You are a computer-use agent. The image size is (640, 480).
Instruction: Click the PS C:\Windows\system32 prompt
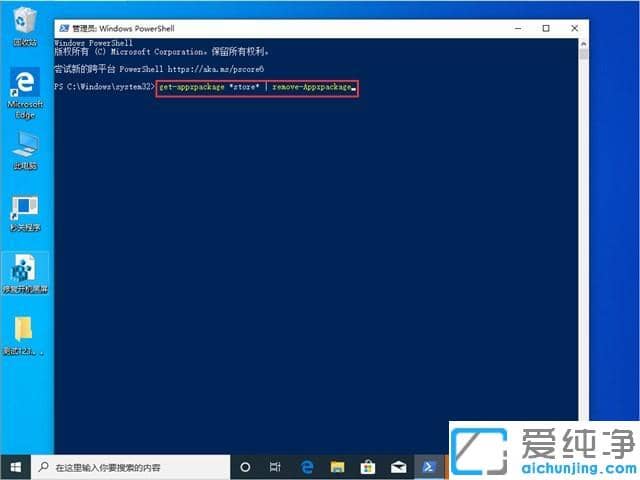coord(104,87)
